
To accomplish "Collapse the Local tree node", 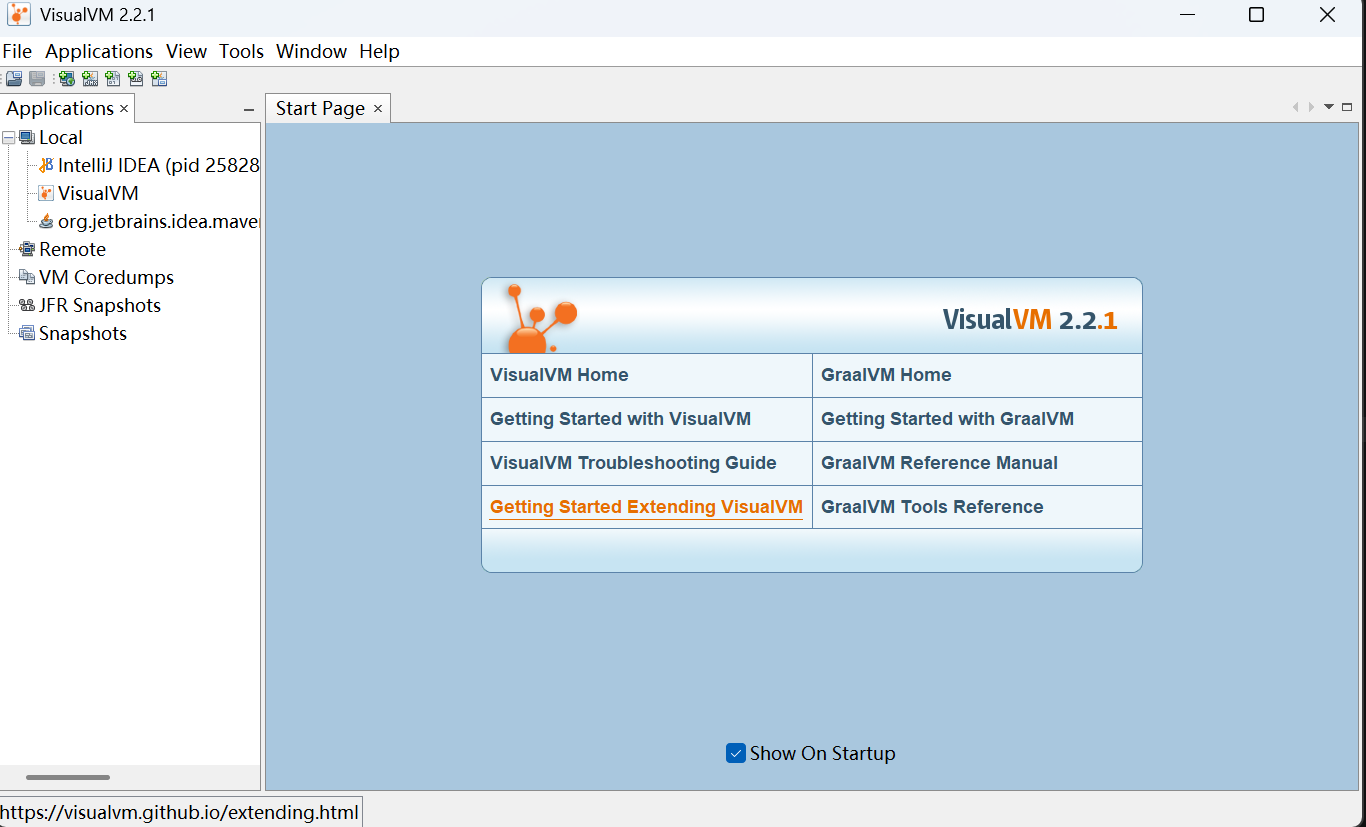I will [x=9, y=138].
